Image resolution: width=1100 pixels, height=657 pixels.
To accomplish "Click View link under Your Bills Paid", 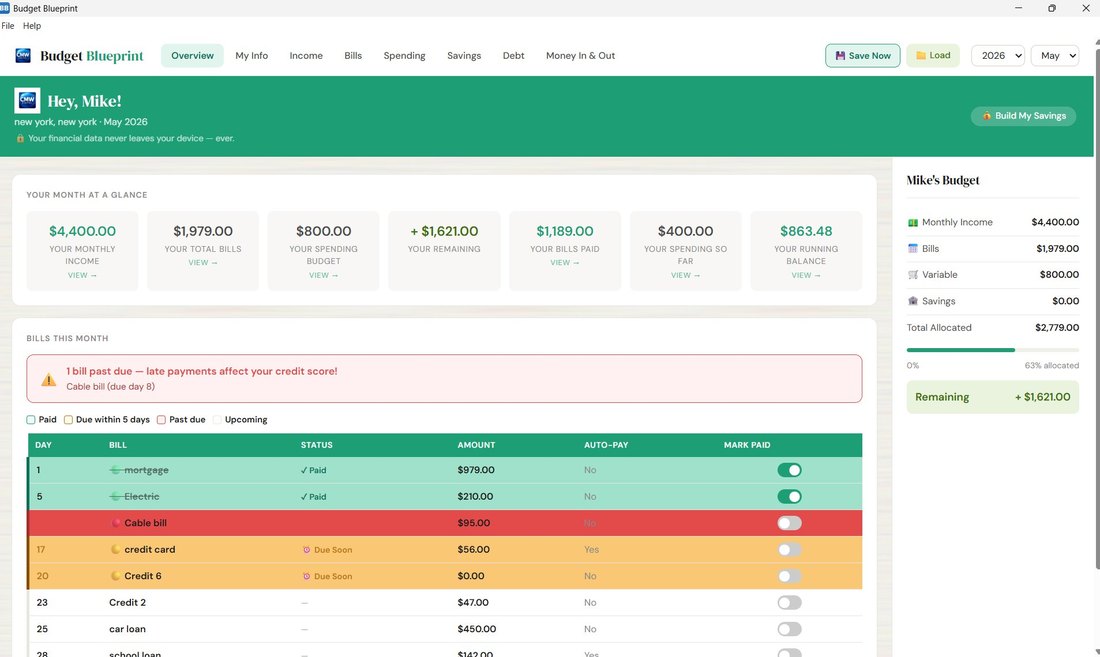I will pos(565,263).
